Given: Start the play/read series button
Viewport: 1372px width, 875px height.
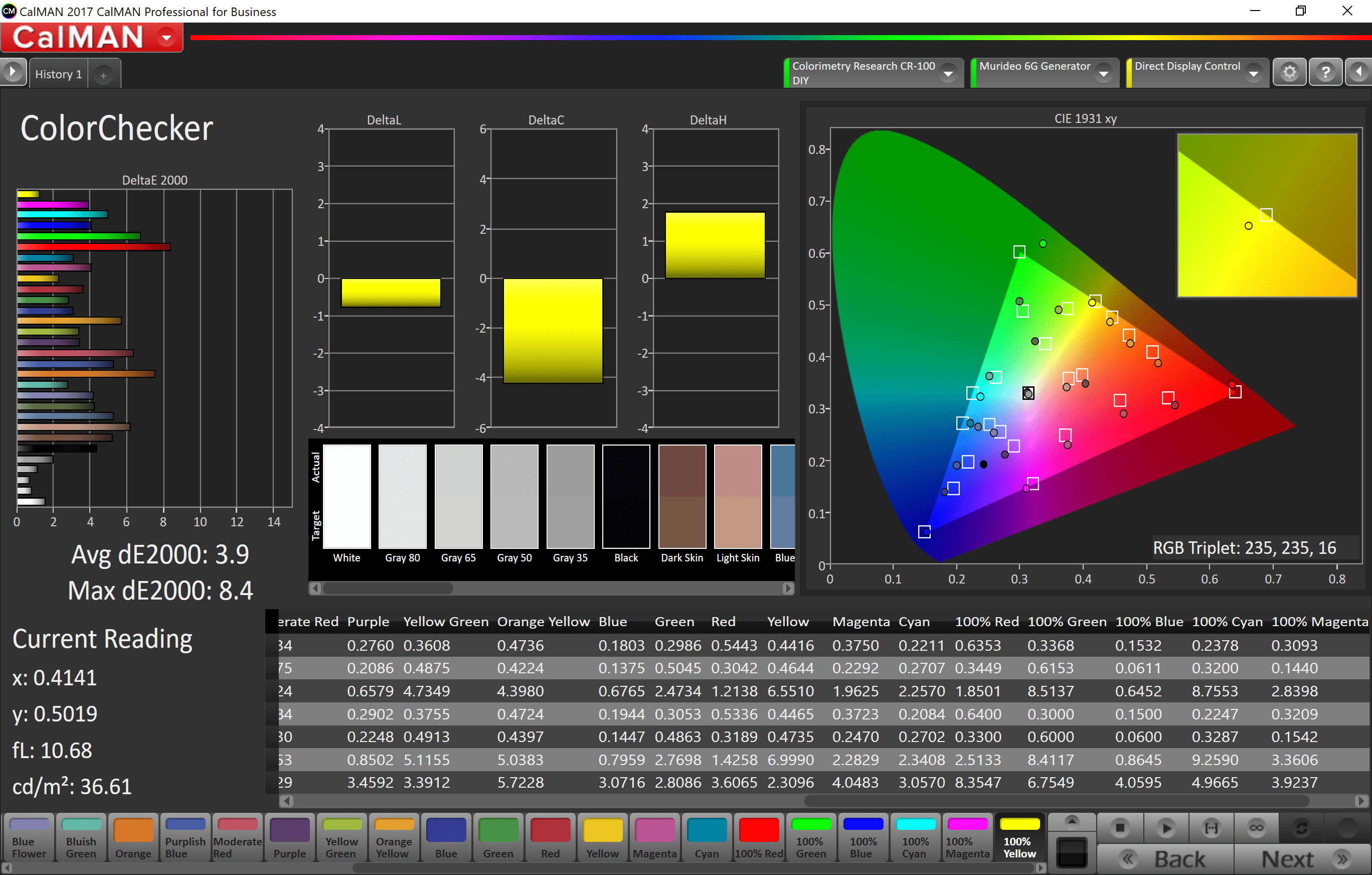Looking at the screenshot, I should tap(1165, 827).
